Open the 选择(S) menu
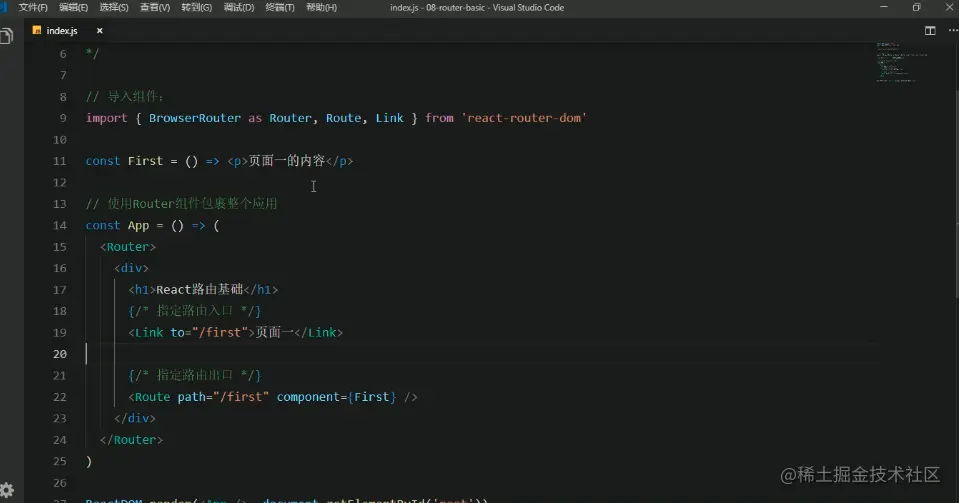The width and height of the screenshot is (959, 503). click(114, 7)
